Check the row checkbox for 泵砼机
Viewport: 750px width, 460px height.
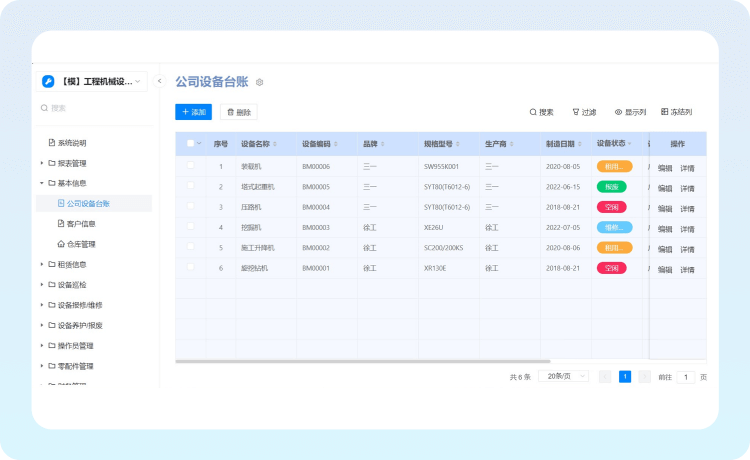point(190,166)
